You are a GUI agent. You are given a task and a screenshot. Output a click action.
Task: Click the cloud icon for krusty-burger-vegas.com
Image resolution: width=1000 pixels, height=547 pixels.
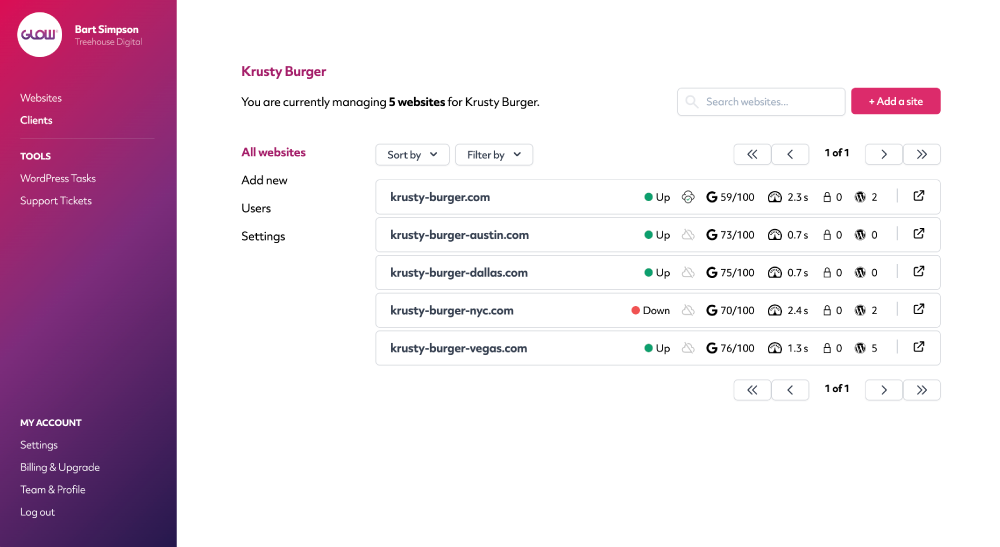(688, 348)
